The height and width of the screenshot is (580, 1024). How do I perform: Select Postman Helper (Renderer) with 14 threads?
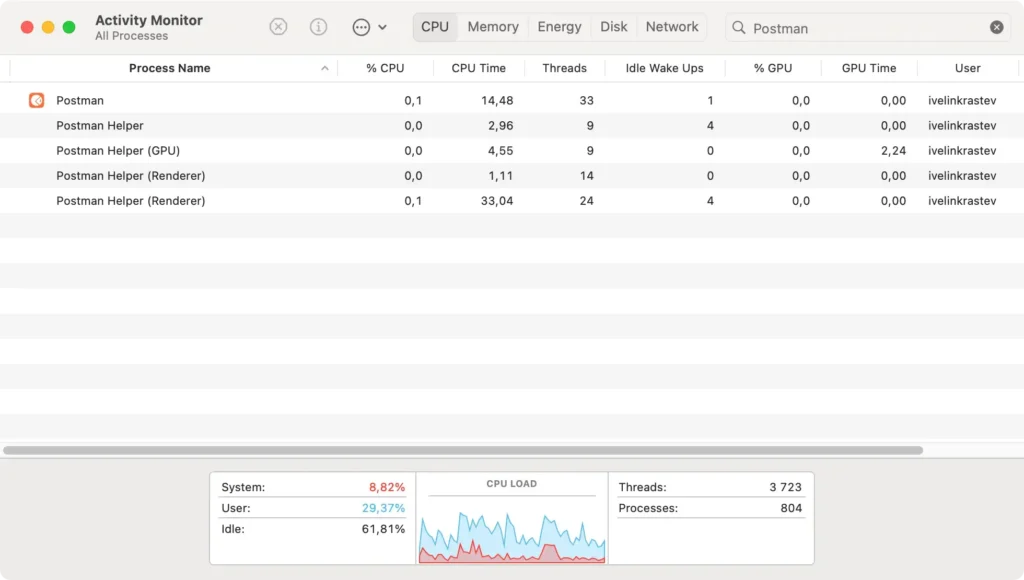512,176
